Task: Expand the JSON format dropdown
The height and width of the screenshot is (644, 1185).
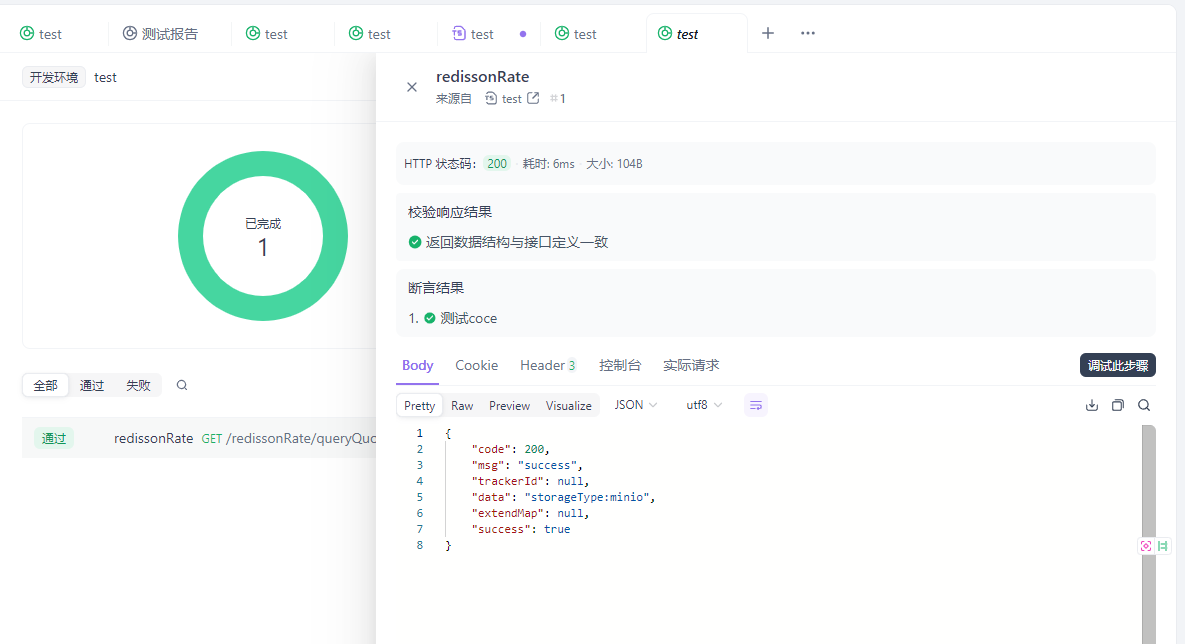Action: click(635, 405)
